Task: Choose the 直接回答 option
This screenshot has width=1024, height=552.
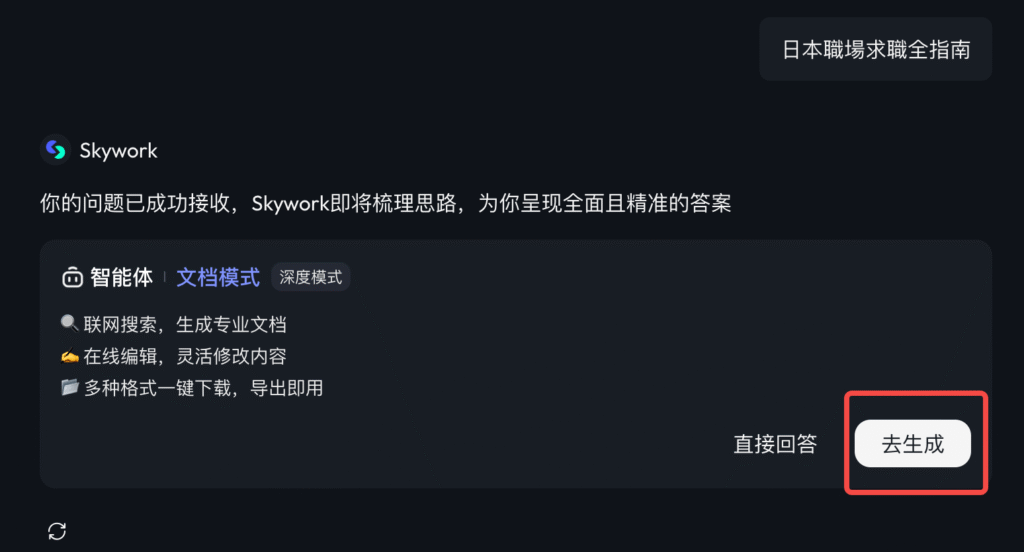Action: (775, 444)
